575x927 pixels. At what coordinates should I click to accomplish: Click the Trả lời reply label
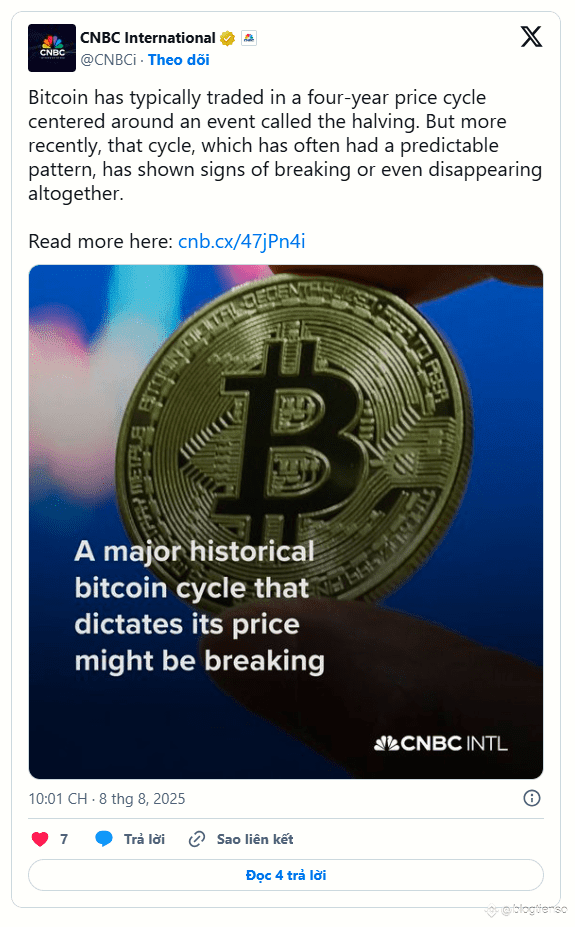(x=144, y=839)
